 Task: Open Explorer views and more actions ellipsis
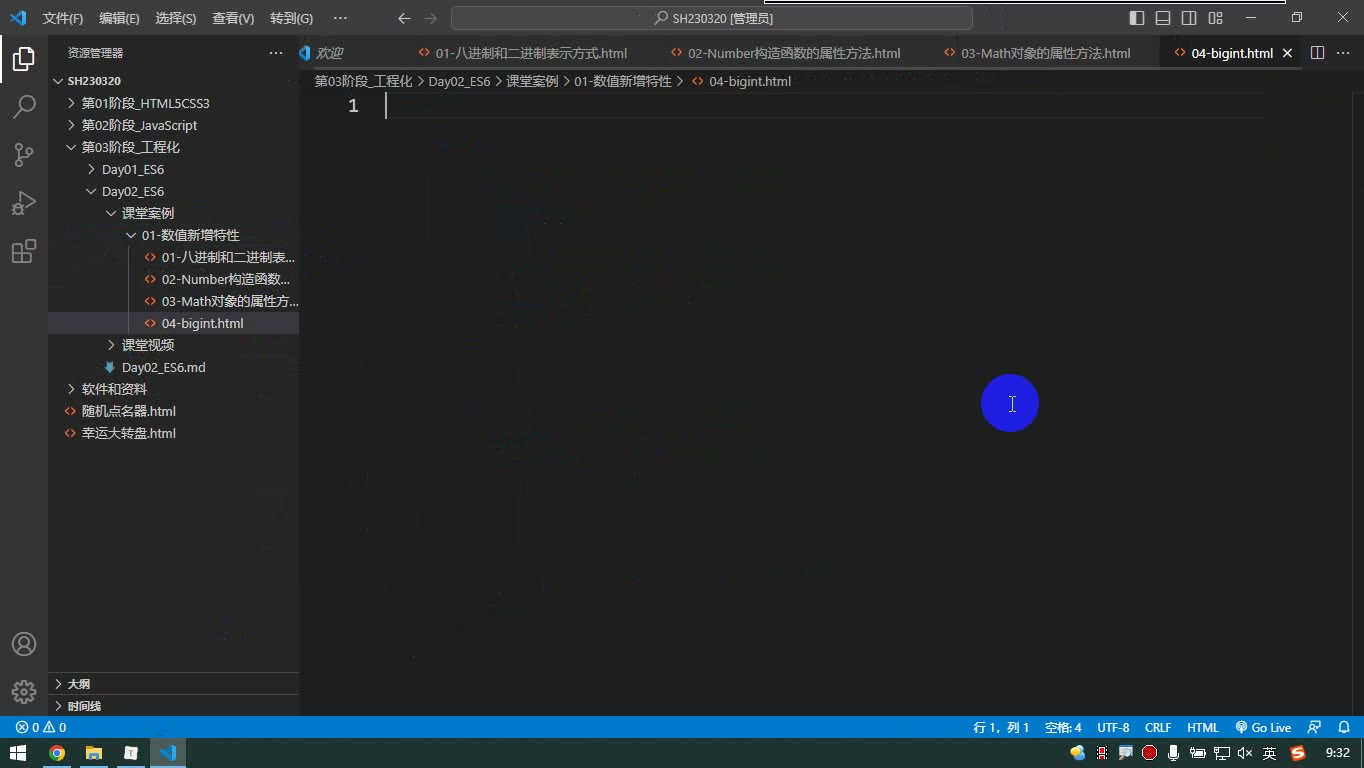coord(276,53)
